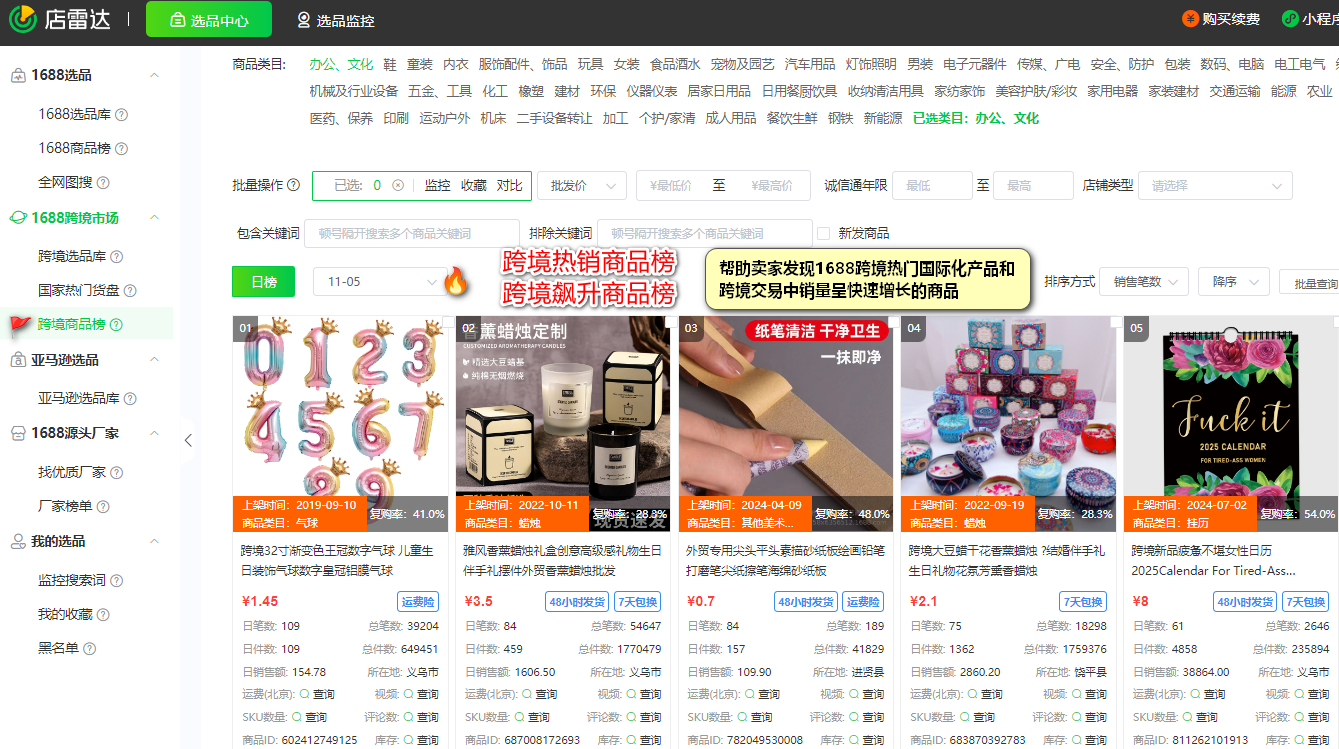Clear selection with the x beside 已选 0
Image resolution: width=1339 pixels, height=749 pixels.
pyautogui.click(x=400, y=185)
